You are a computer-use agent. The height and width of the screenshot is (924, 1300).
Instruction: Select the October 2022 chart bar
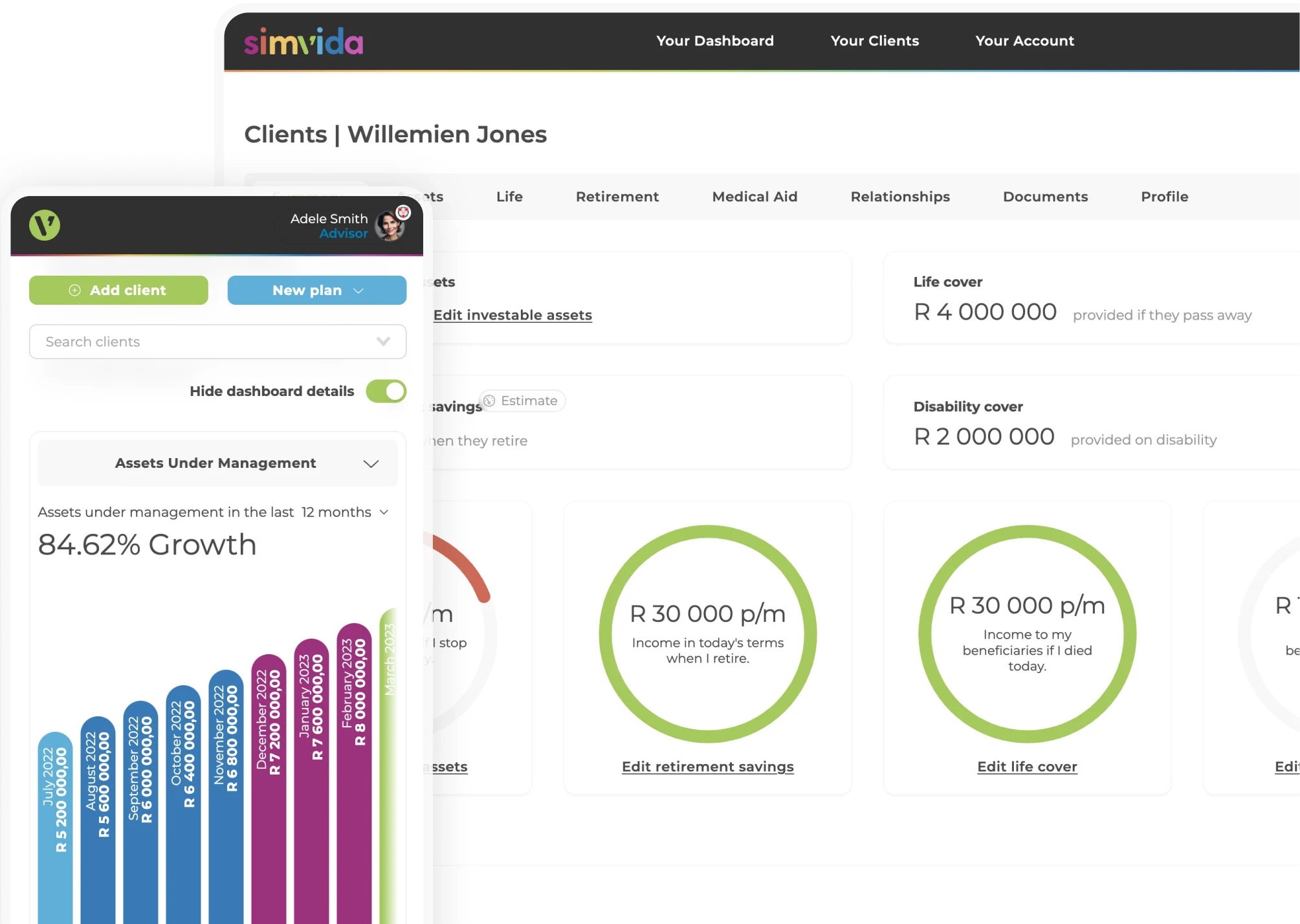[x=183, y=804]
